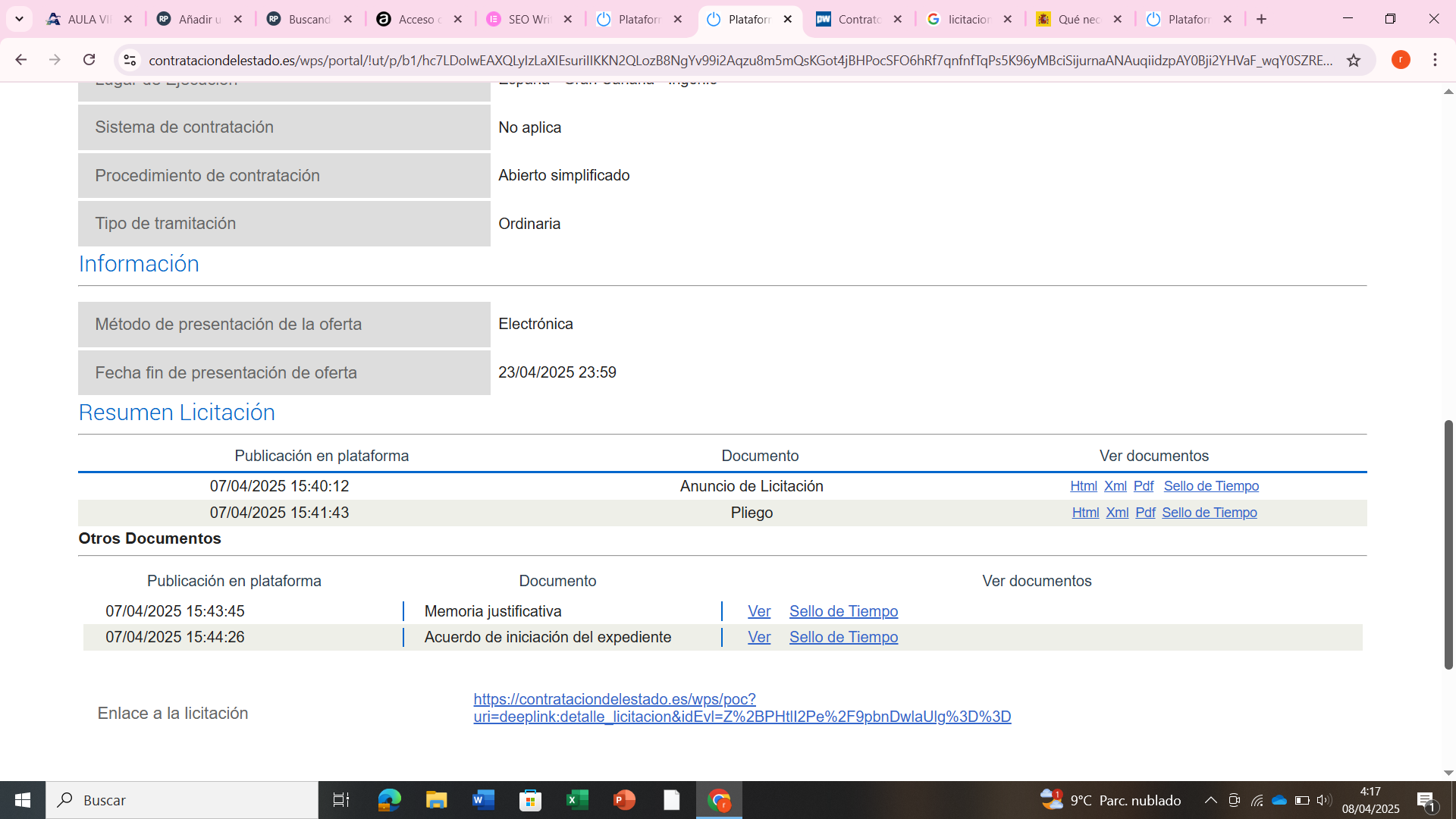Open Word from the taskbar
The height and width of the screenshot is (819, 1456).
(483, 800)
